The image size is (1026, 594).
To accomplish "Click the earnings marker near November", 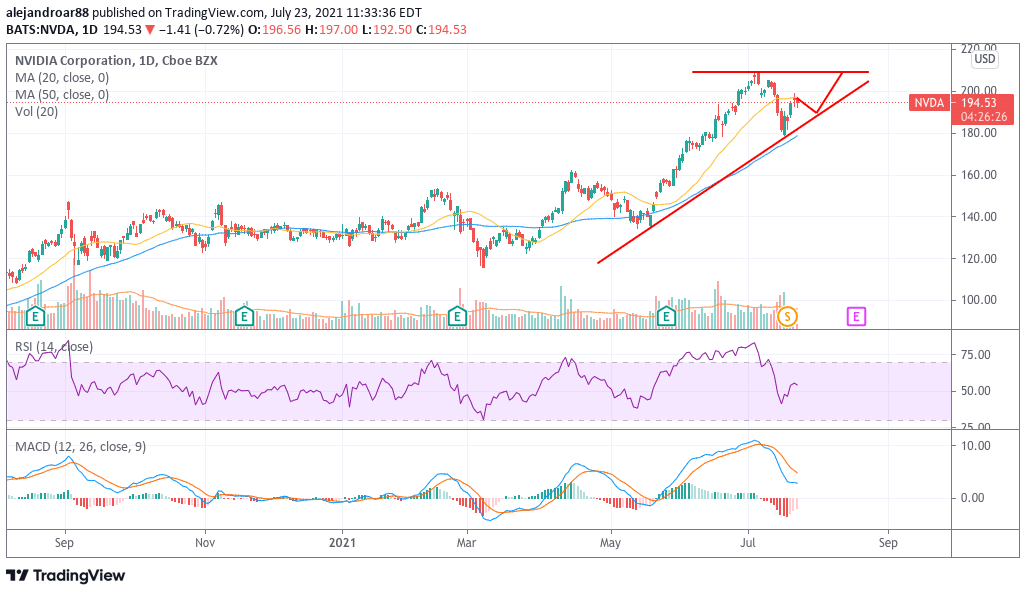I will pyautogui.click(x=244, y=317).
